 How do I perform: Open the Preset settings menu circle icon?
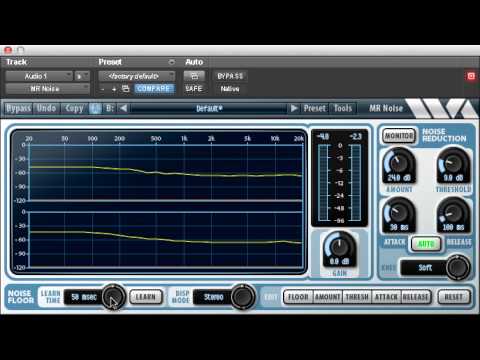(172, 62)
